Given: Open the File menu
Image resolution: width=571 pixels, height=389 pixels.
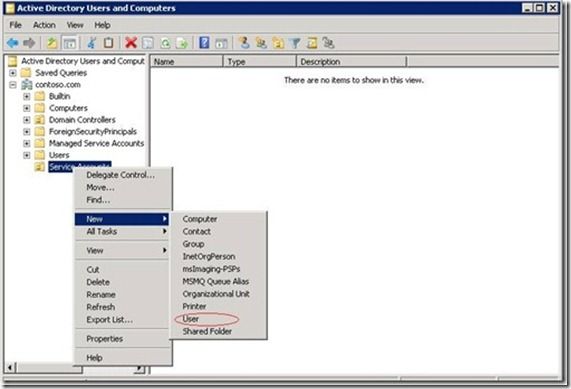Looking at the screenshot, I should pos(15,25).
